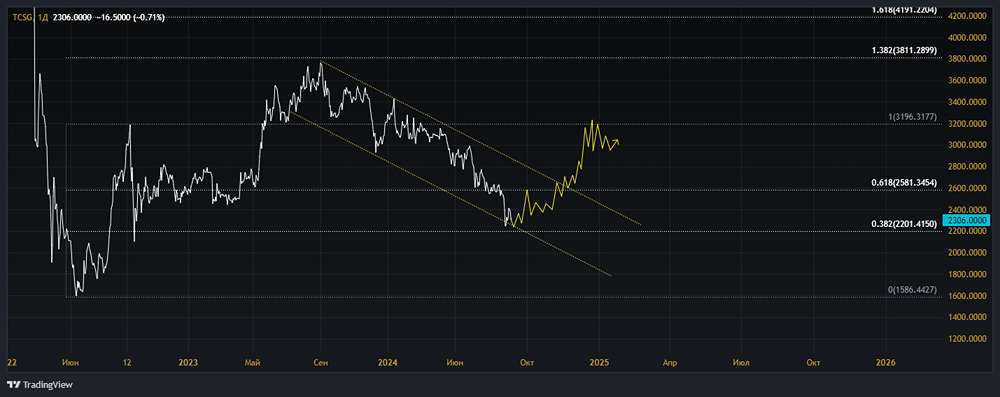Click the Fibonacci label 1.382(3811.2899)

click(x=904, y=50)
